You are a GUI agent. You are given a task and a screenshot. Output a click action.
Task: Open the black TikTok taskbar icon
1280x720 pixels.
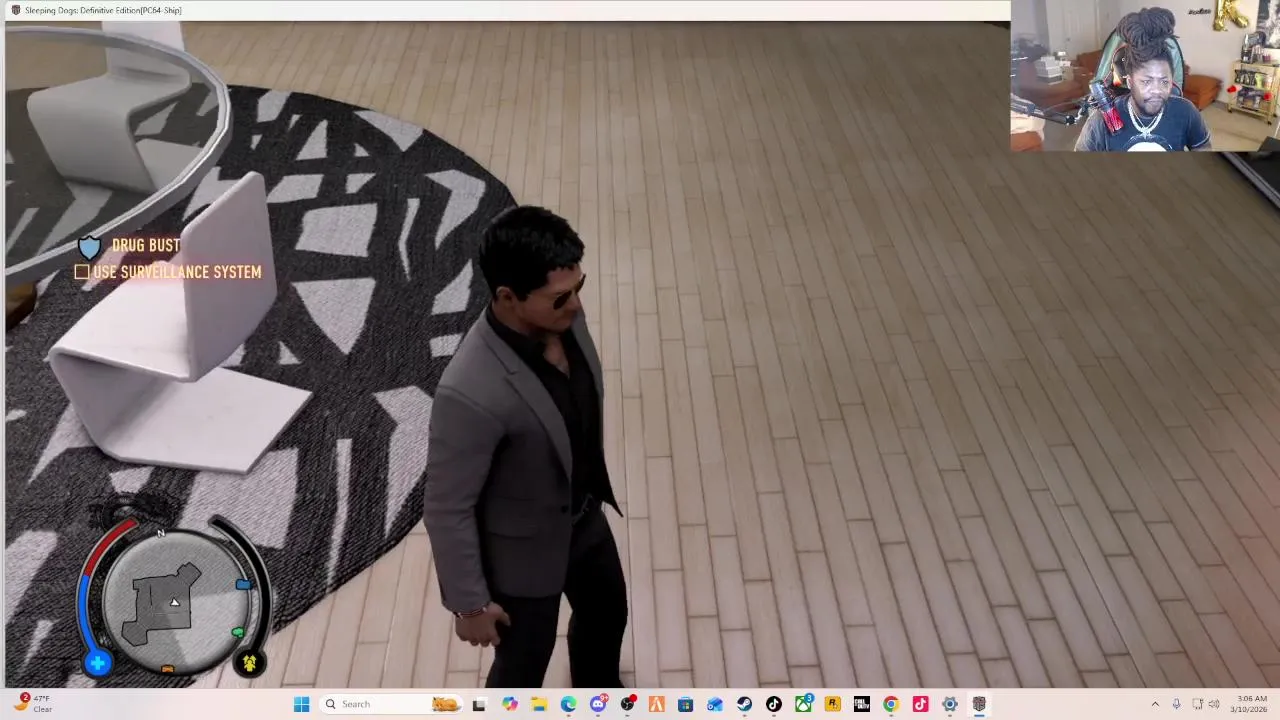(774, 704)
